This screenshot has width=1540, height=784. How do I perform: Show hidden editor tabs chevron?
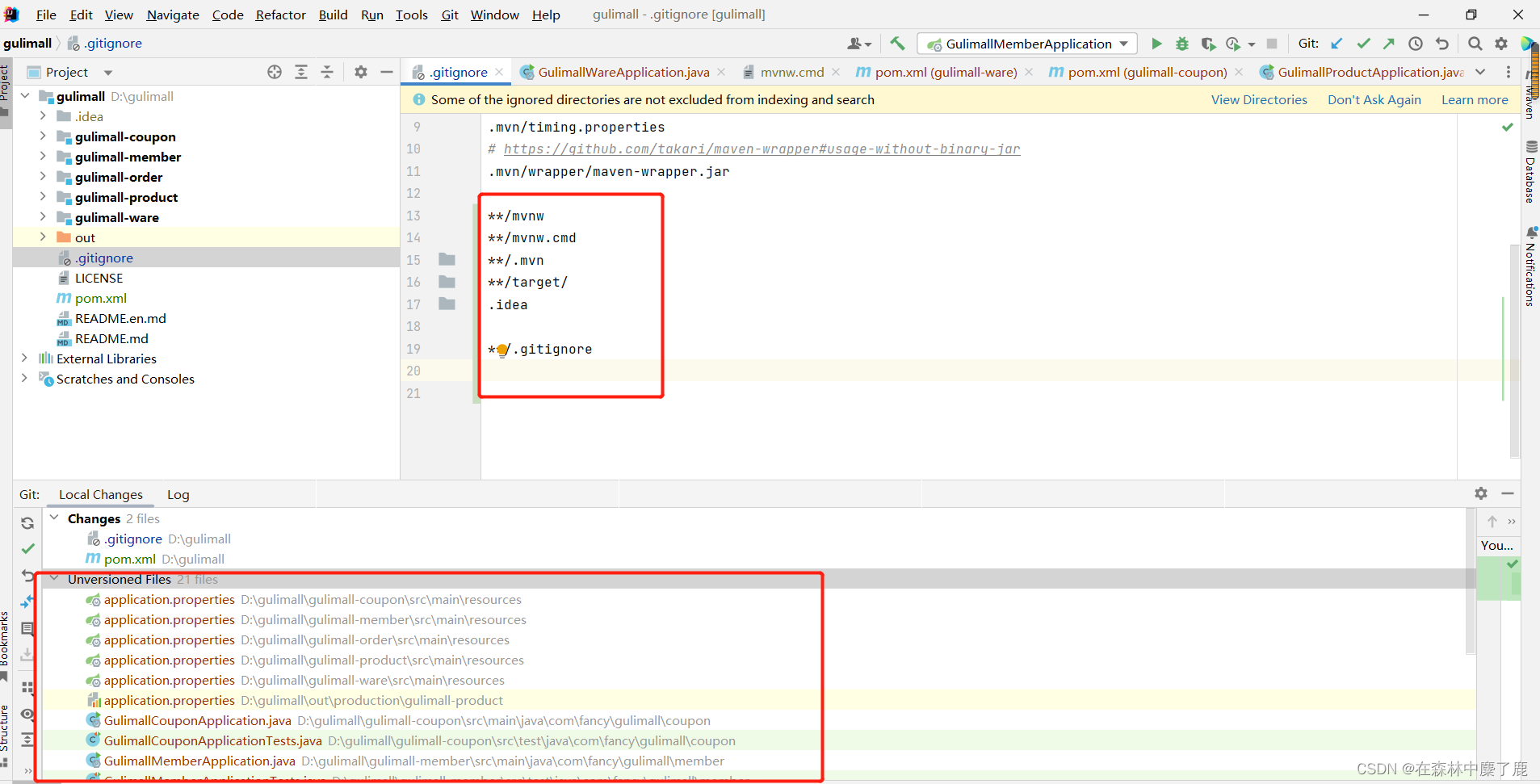click(1480, 72)
